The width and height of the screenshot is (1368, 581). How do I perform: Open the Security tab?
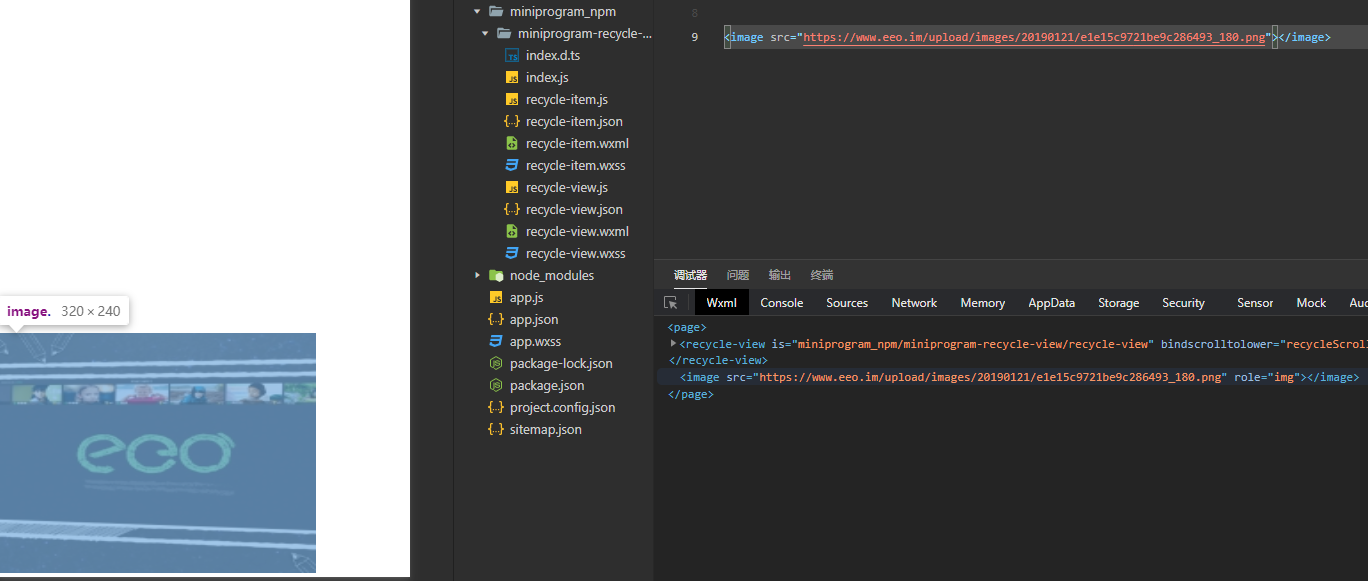(x=1184, y=303)
